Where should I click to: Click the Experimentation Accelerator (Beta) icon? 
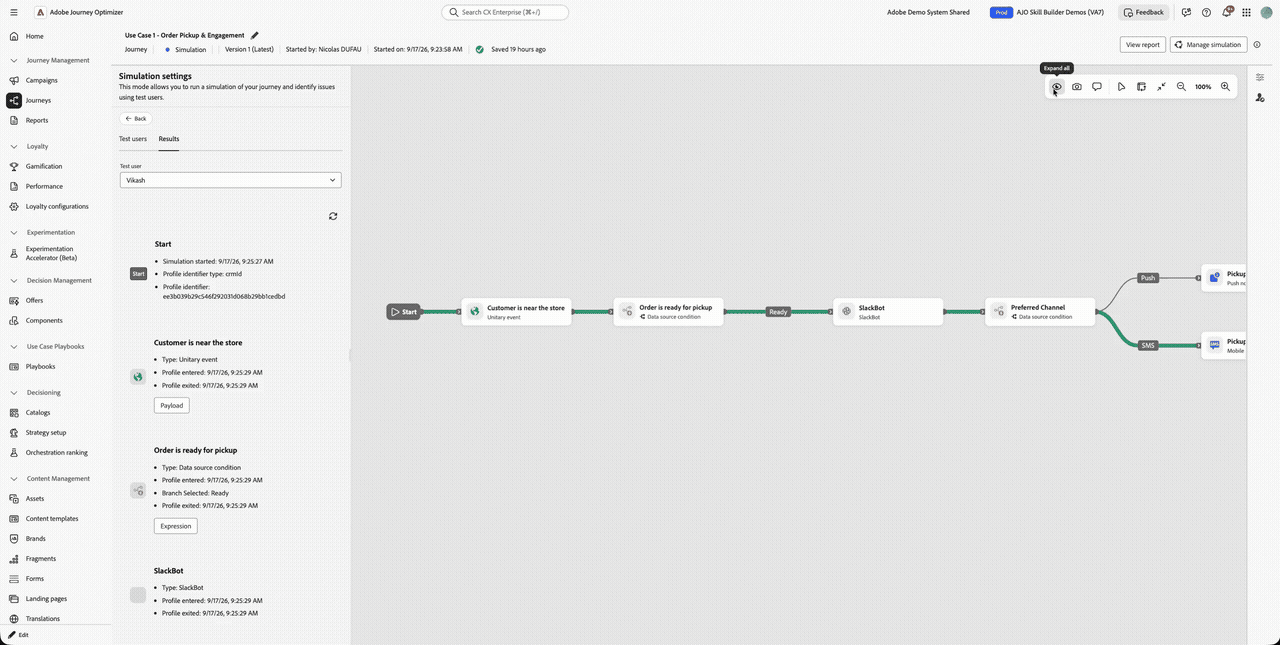point(14,253)
